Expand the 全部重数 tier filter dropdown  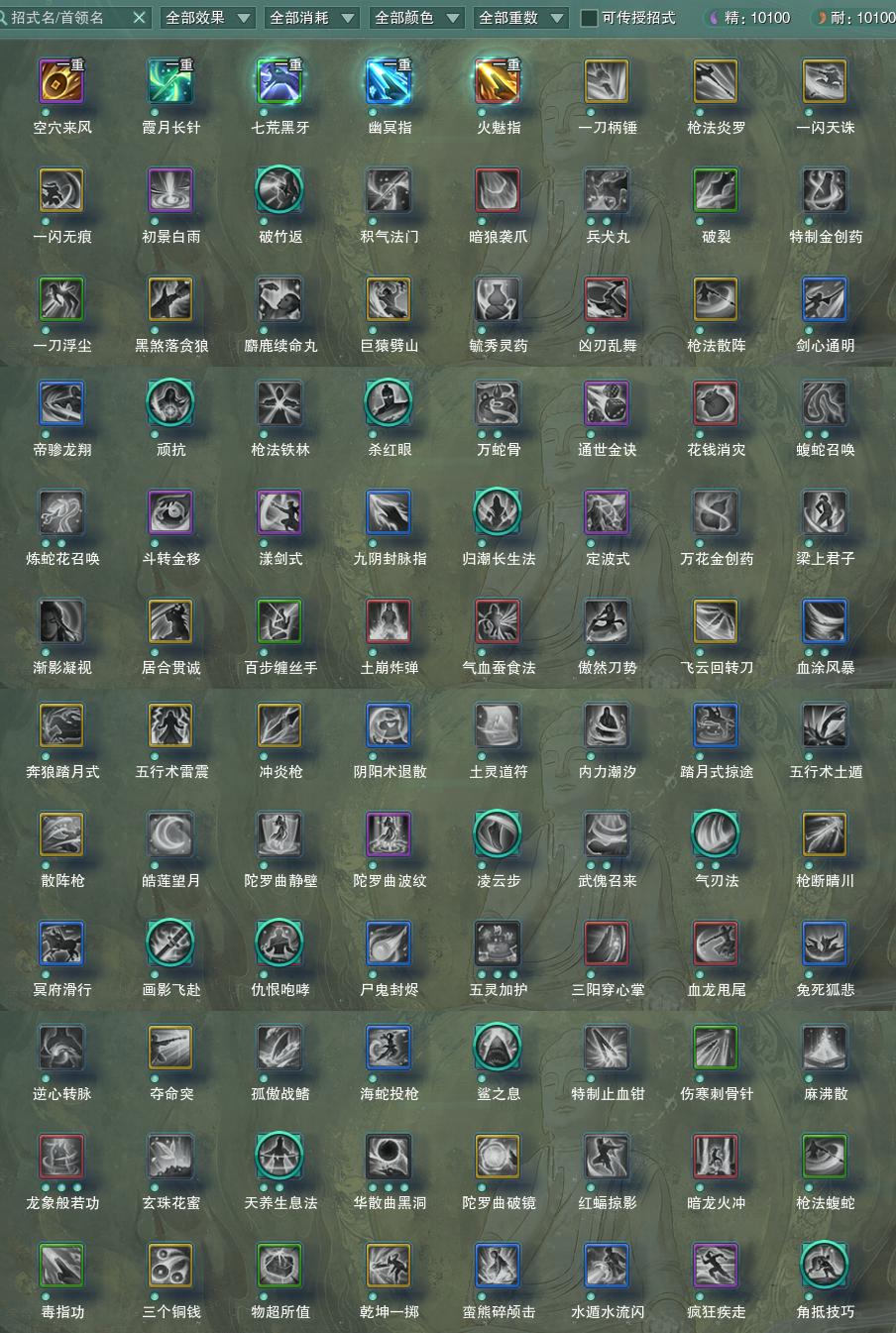520,18
